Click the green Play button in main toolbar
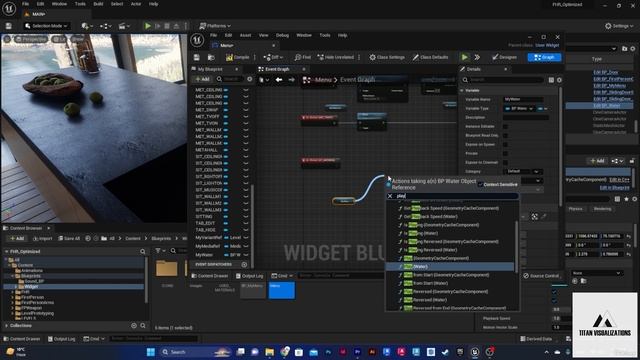The image size is (640, 360). pyautogui.click(x=148, y=26)
